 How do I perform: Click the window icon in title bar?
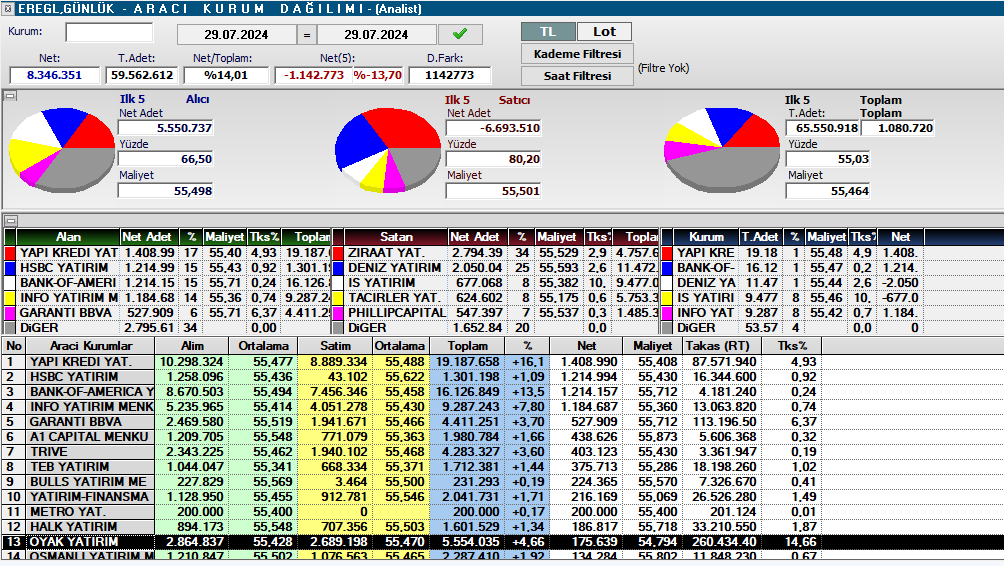pos(8,9)
